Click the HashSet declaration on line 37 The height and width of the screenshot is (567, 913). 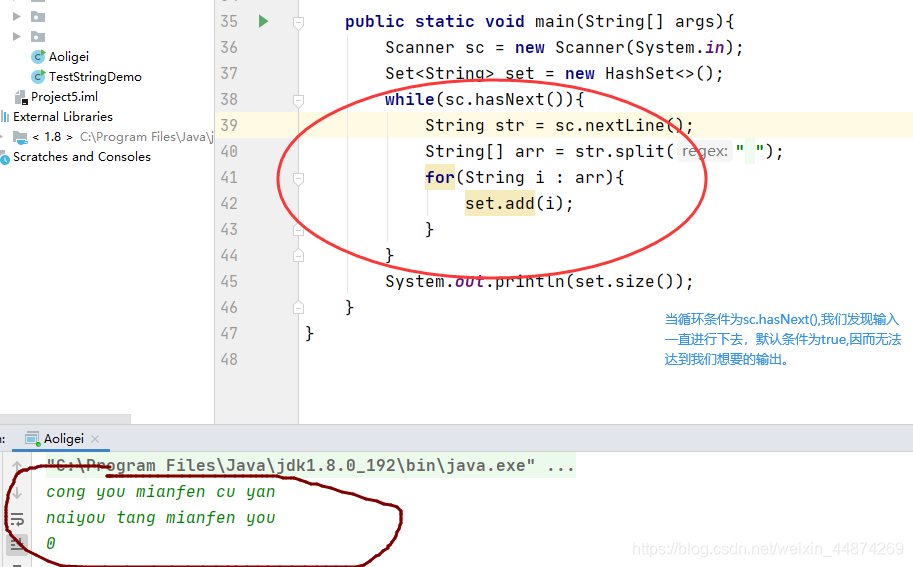point(554,73)
